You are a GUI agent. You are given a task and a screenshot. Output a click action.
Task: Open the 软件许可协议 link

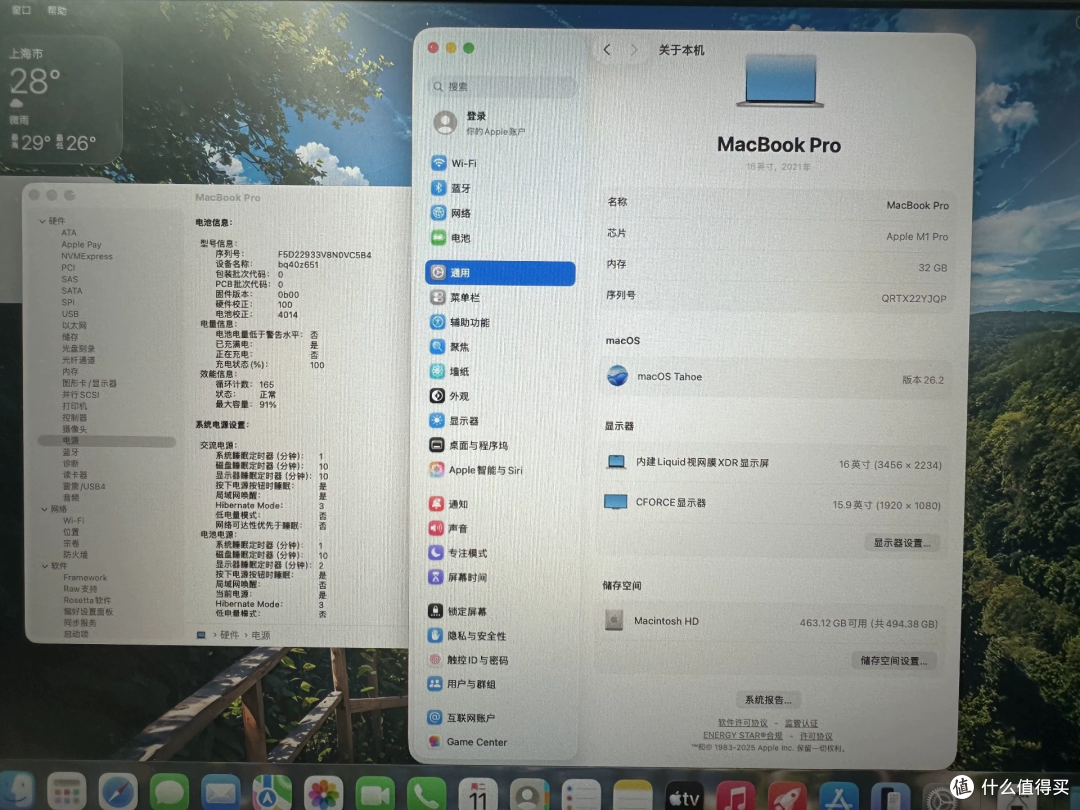742,723
